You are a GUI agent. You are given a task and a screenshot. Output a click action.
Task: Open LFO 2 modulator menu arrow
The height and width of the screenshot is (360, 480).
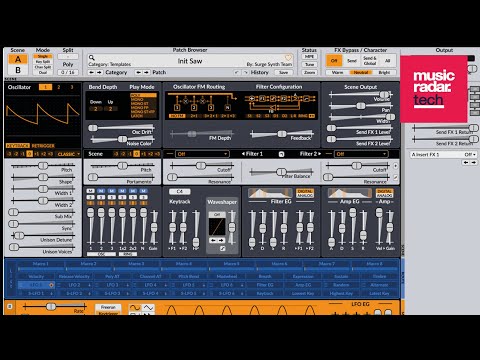tap(89, 285)
